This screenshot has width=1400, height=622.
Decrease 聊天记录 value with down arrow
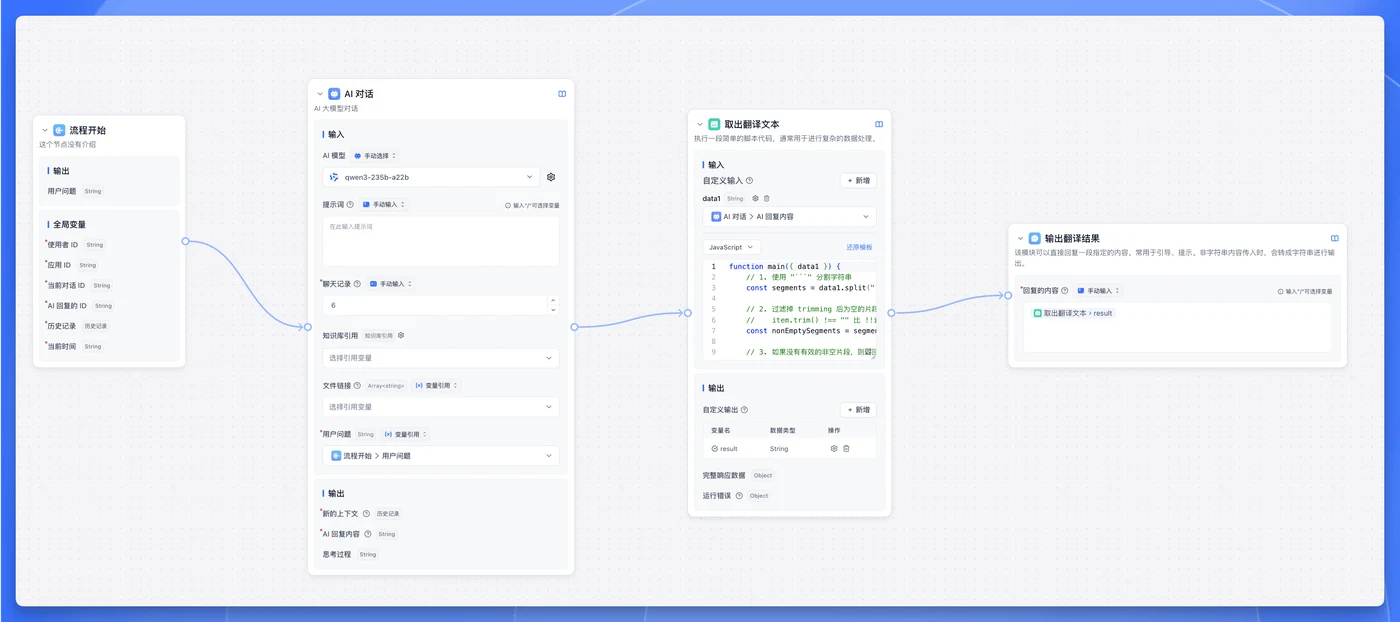[x=552, y=310]
